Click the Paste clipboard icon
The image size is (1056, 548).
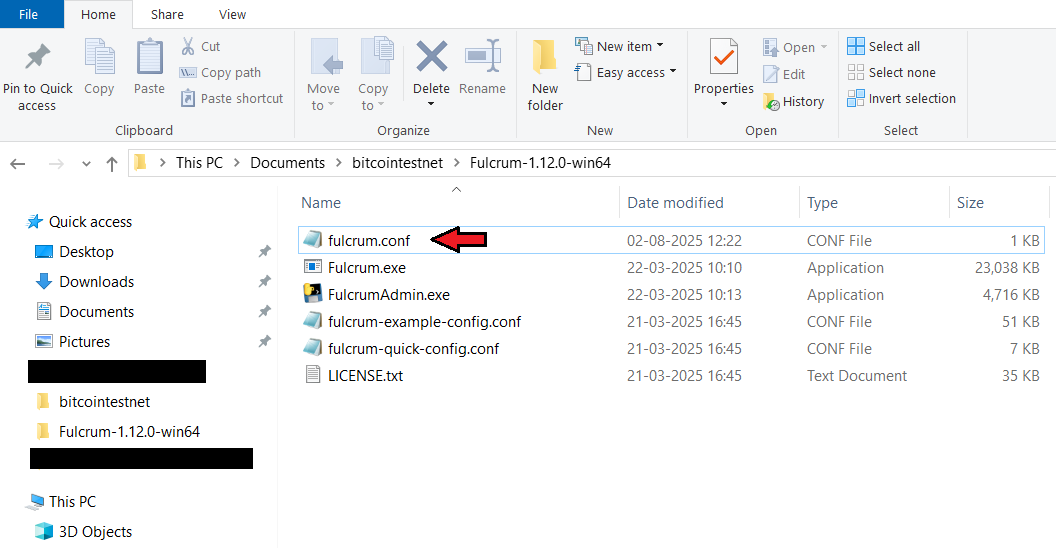(150, 57)
